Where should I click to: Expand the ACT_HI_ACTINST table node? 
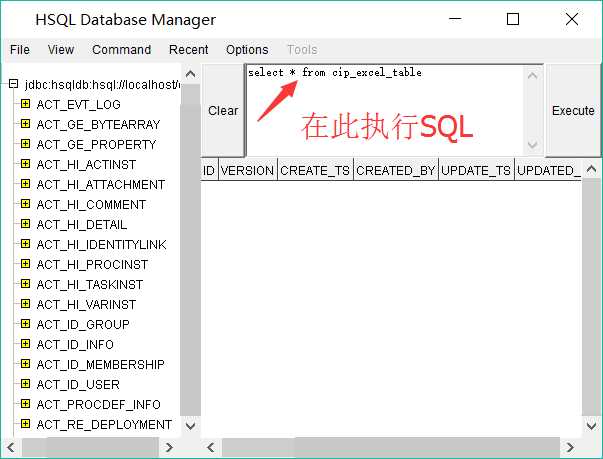(25, 164)
